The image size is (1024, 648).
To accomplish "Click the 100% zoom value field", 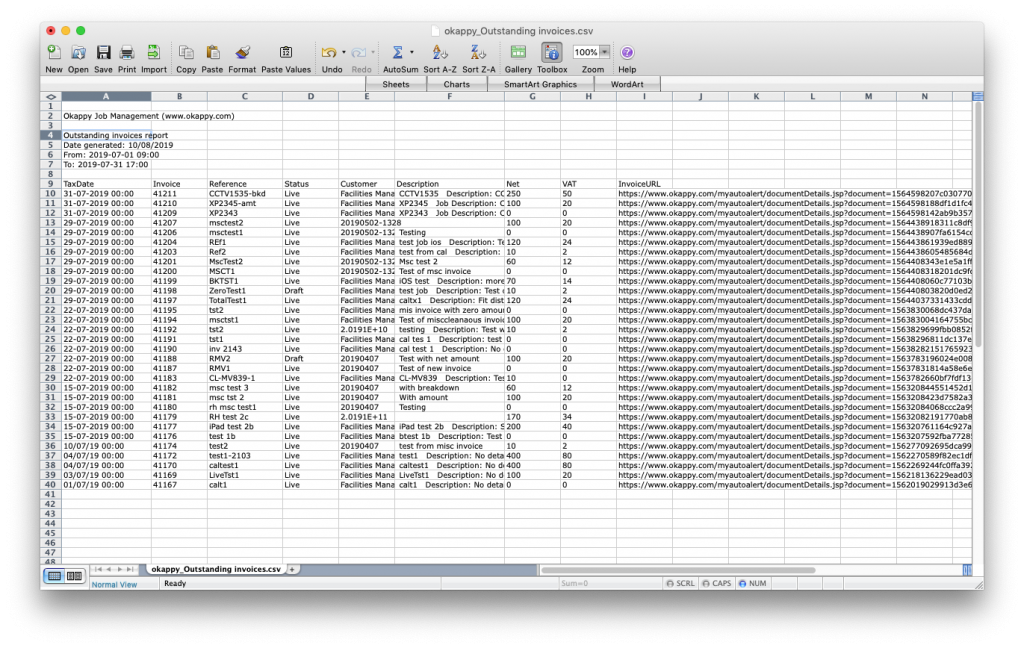I will tap(586, 52).
